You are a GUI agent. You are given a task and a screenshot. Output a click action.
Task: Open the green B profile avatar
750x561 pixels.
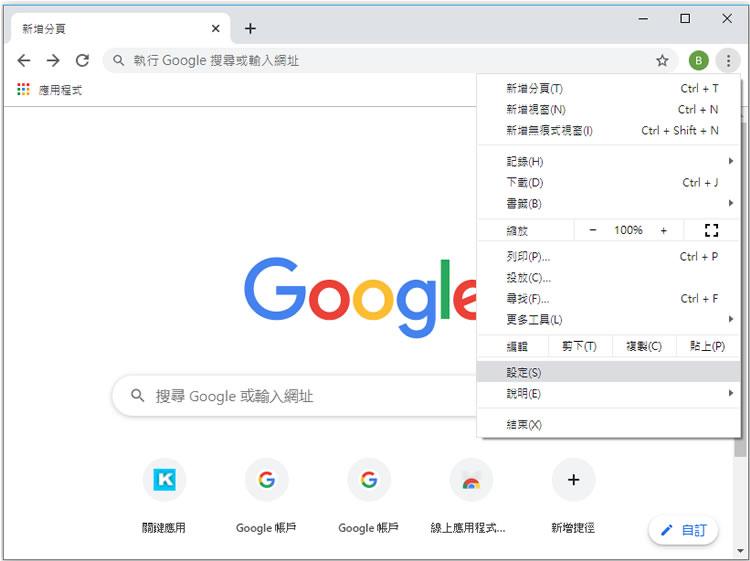point(698,60)
